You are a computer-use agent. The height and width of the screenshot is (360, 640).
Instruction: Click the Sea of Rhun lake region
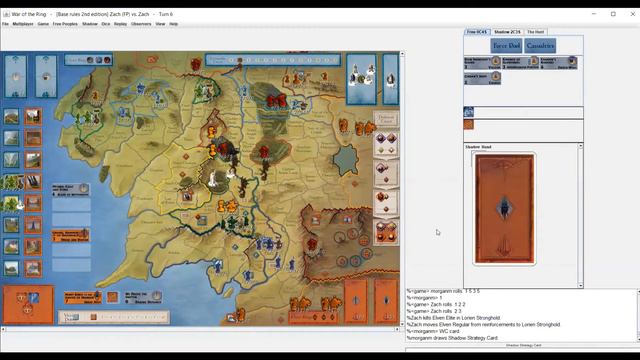[x=346, y=160]
